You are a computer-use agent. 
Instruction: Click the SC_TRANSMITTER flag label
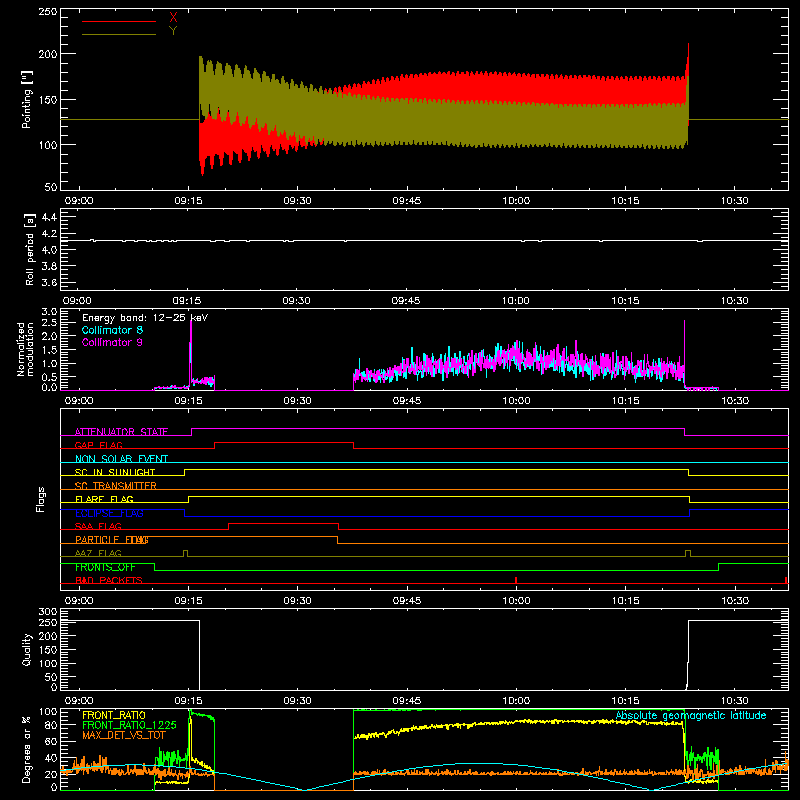tap(116, 485)
